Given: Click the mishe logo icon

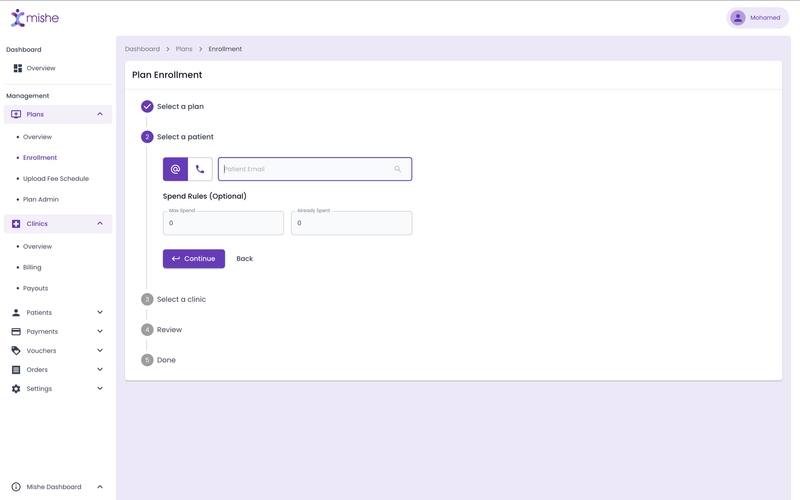Looking at the screenshot, I should click(x=18, y=18).
